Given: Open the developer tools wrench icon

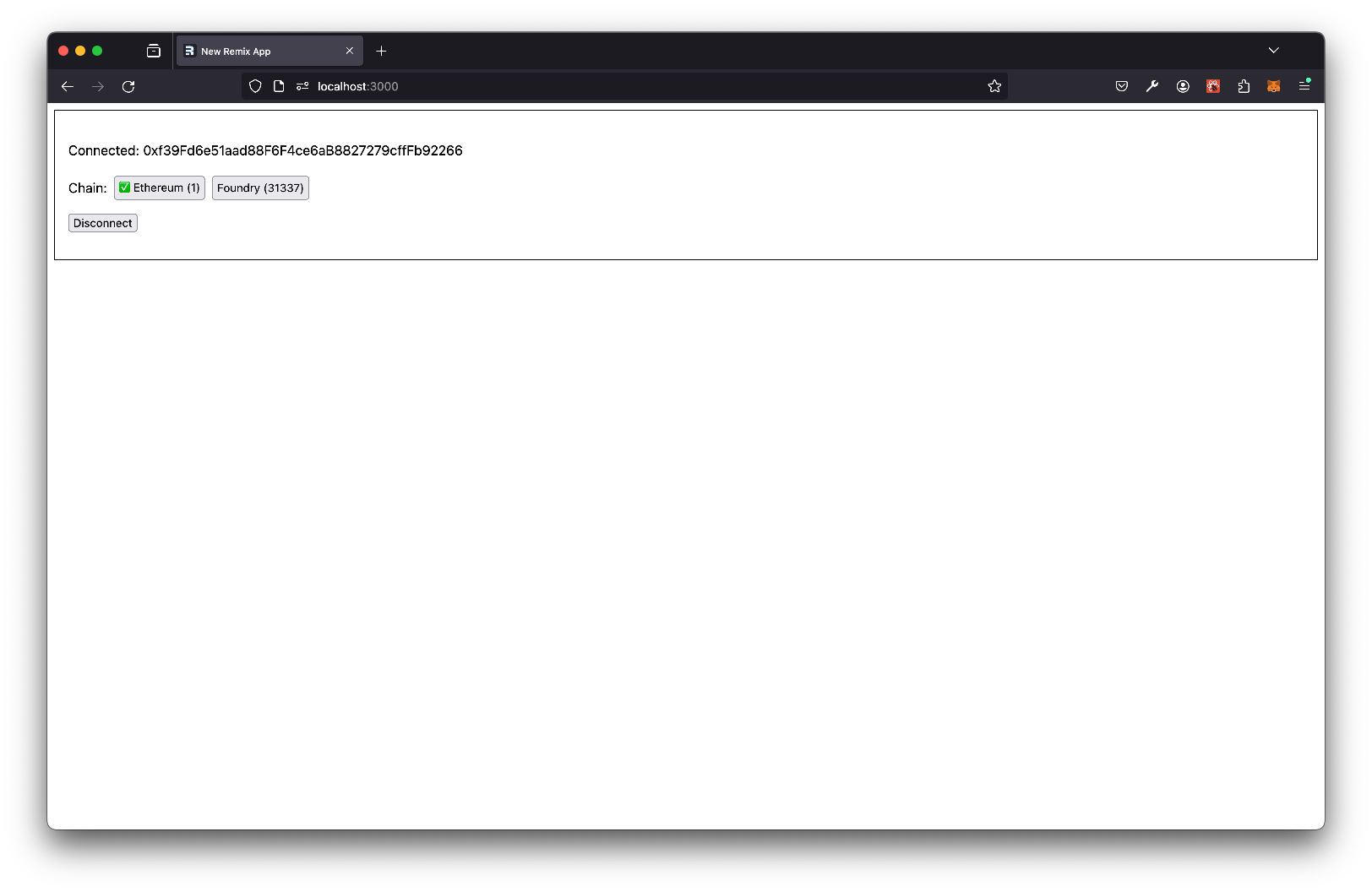Looking at the screenshot, I should (1152, 86).
